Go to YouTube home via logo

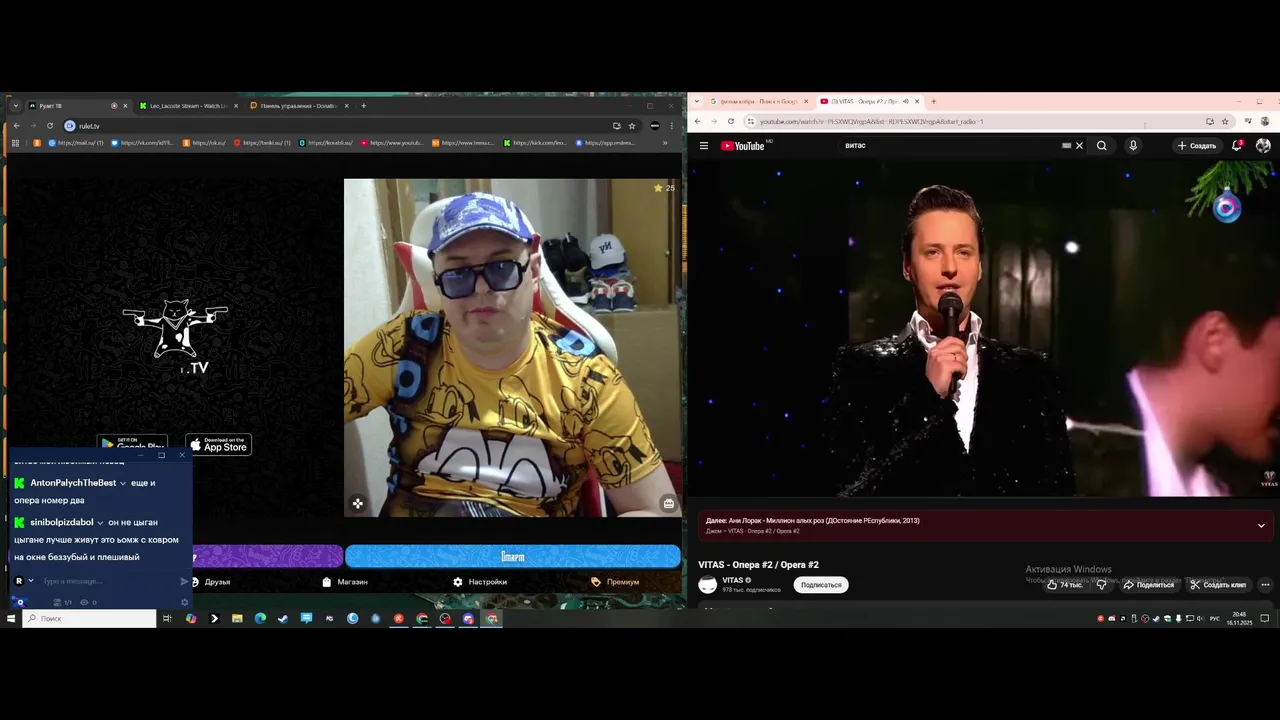coord(743,146)
